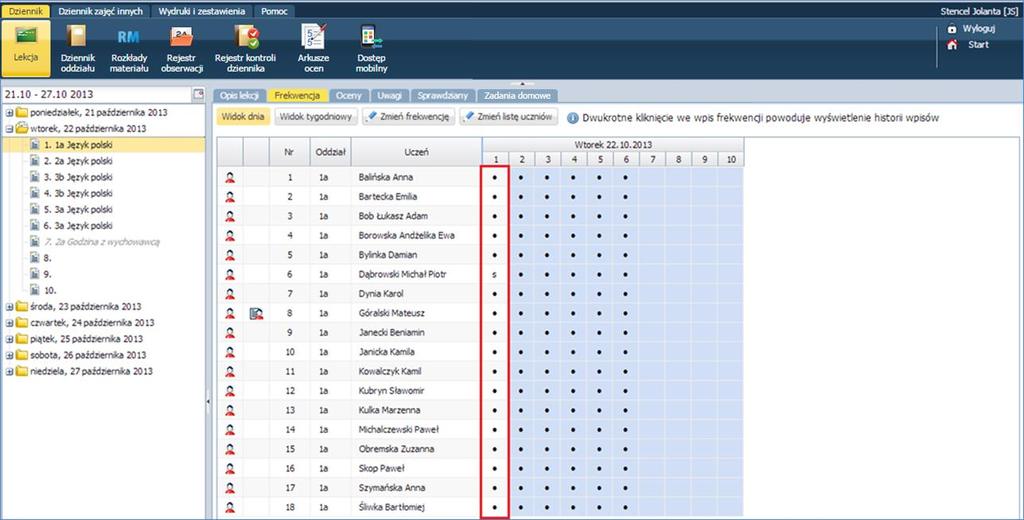Click Oddział column header

point(330,152)
